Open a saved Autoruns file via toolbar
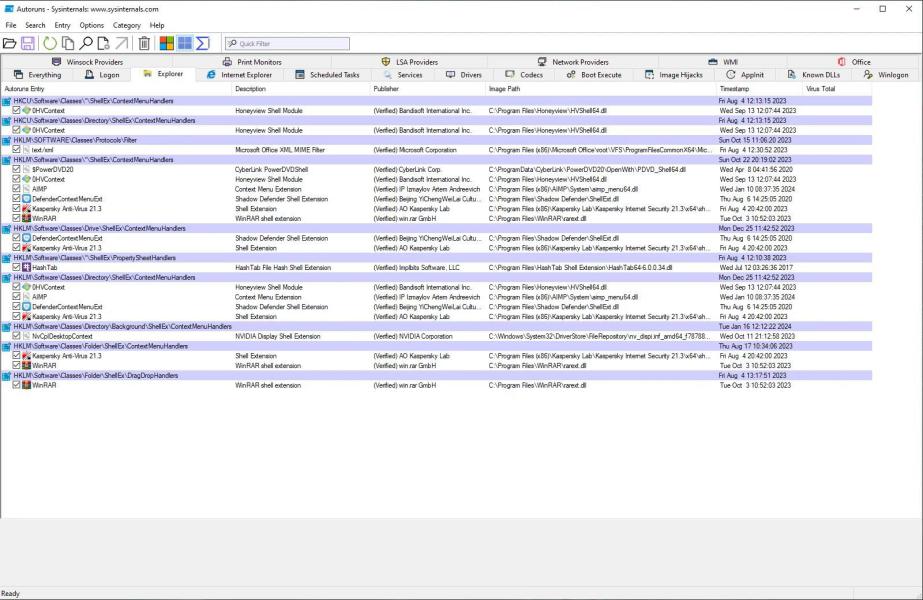The height and width of the screenshot is (600, 923). click(9, 43)
